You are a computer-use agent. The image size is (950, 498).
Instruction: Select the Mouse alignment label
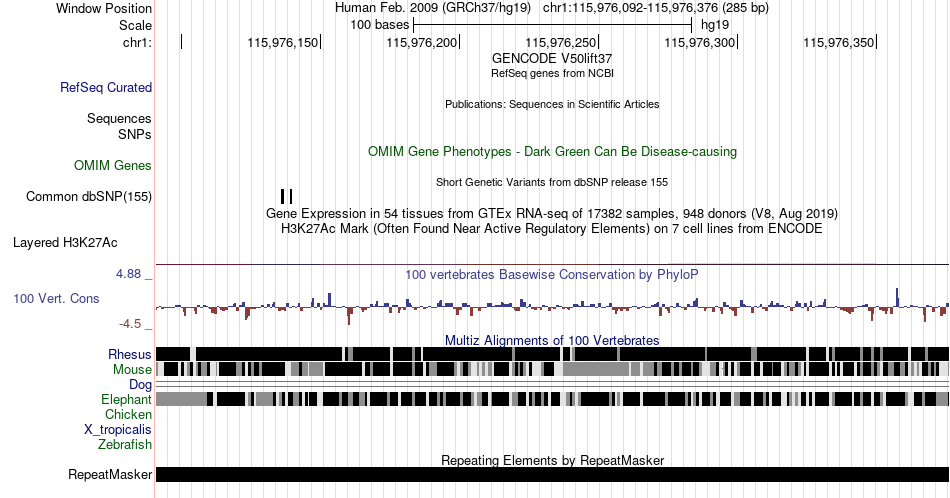[x=132, y=369]
